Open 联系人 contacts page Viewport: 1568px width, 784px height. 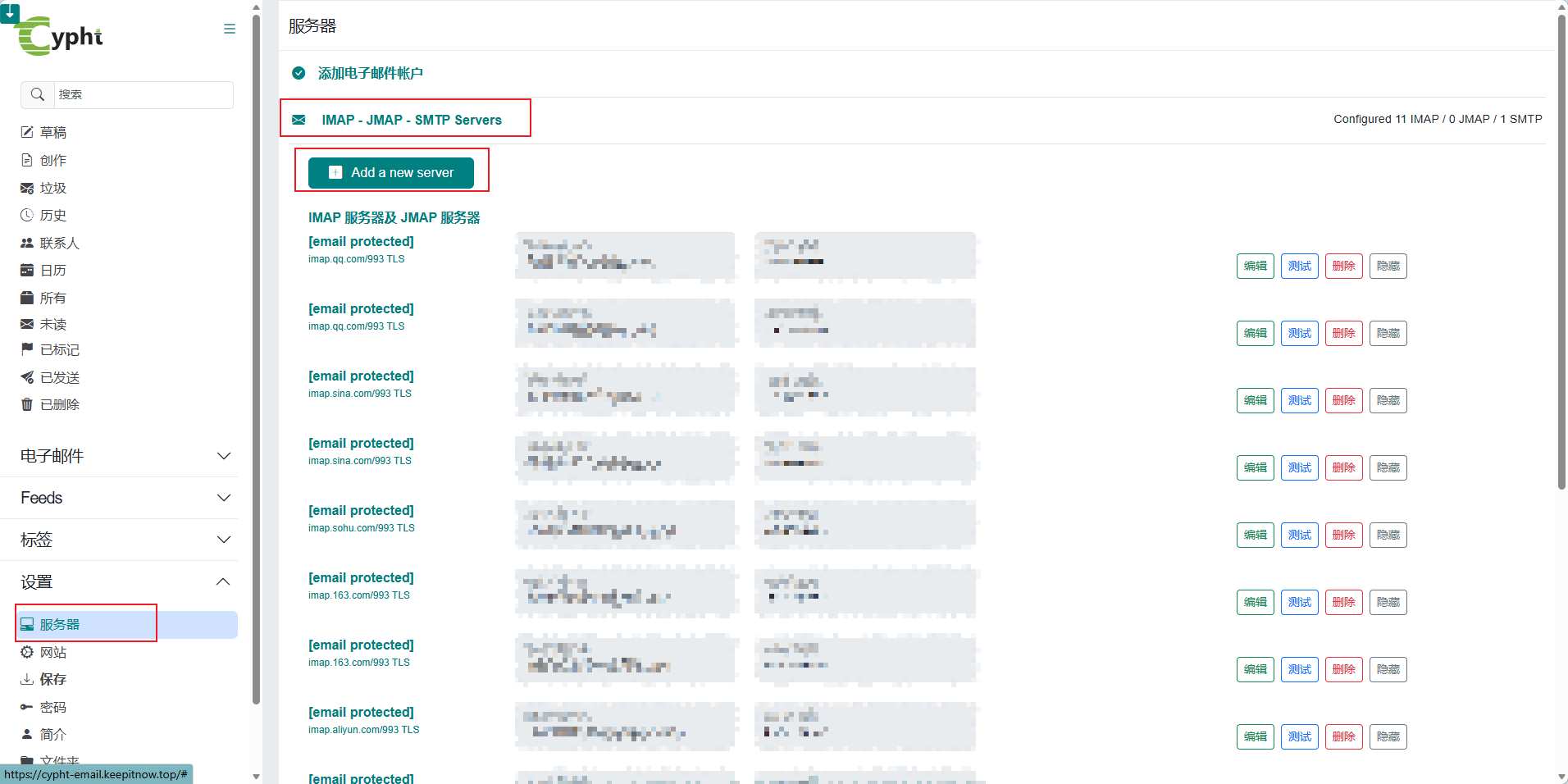point(59,244)
